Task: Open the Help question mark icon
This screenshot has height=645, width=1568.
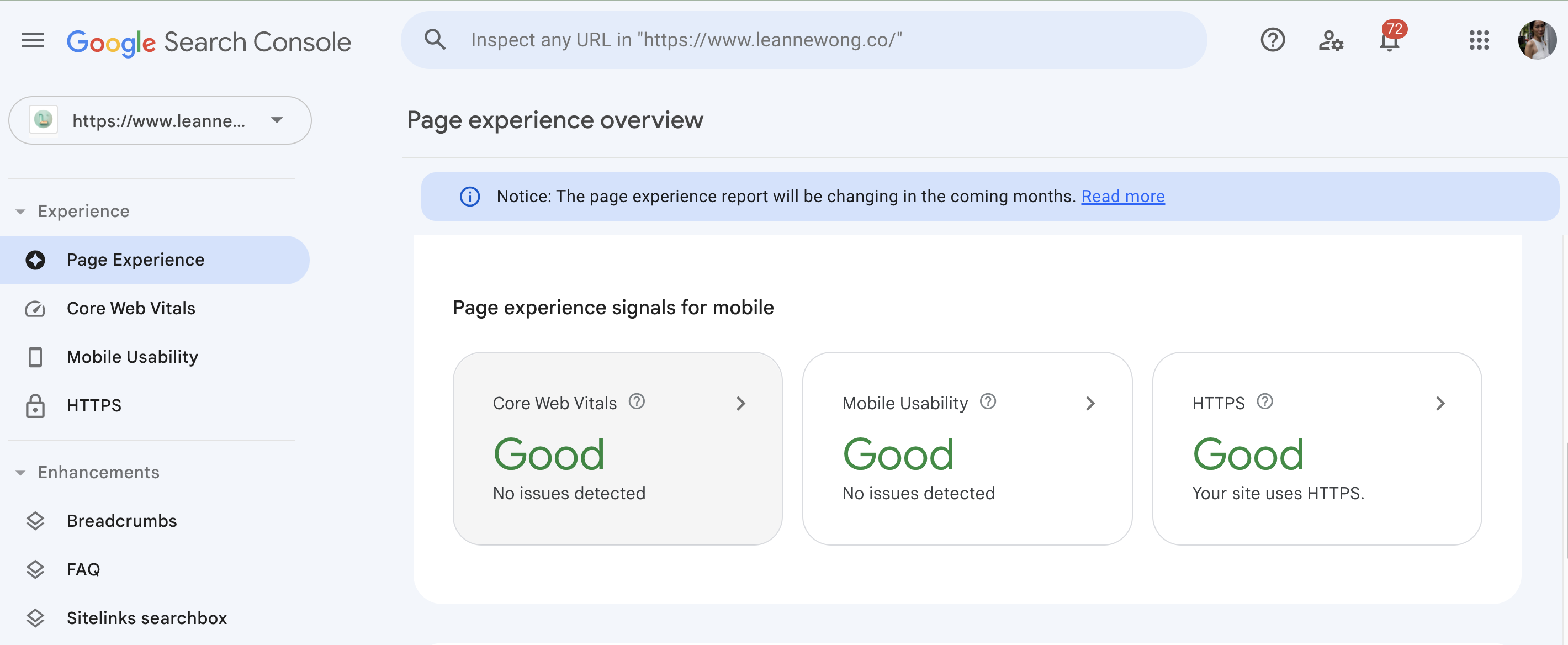Action: (1272, 40)
